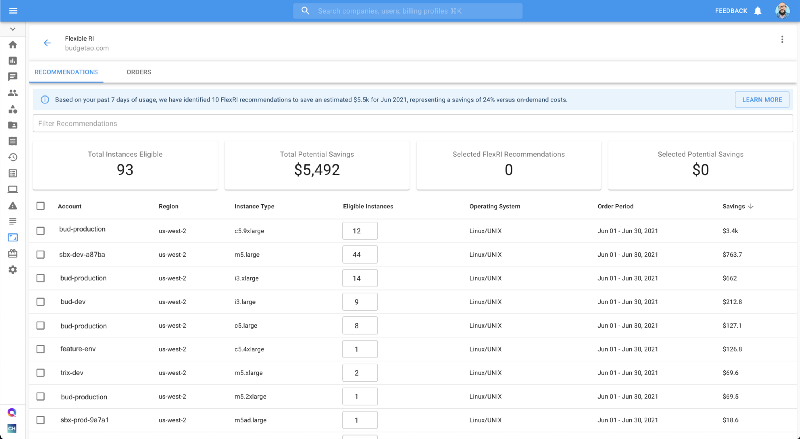Click the warning triangle icon in sidebar

12,205
